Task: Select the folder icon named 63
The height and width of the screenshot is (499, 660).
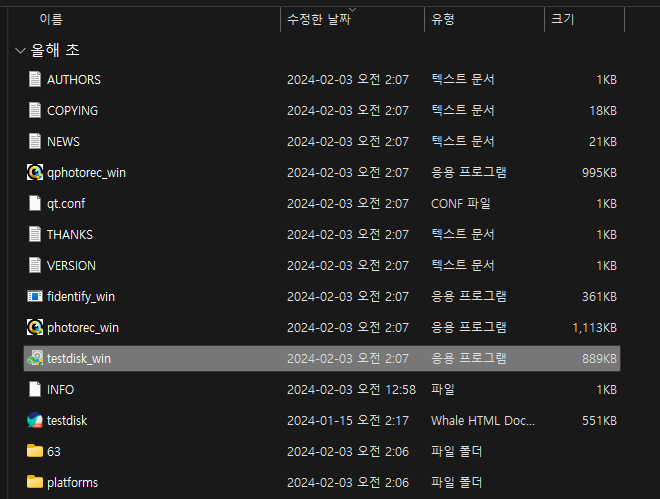Action: (x=35, y=451)
